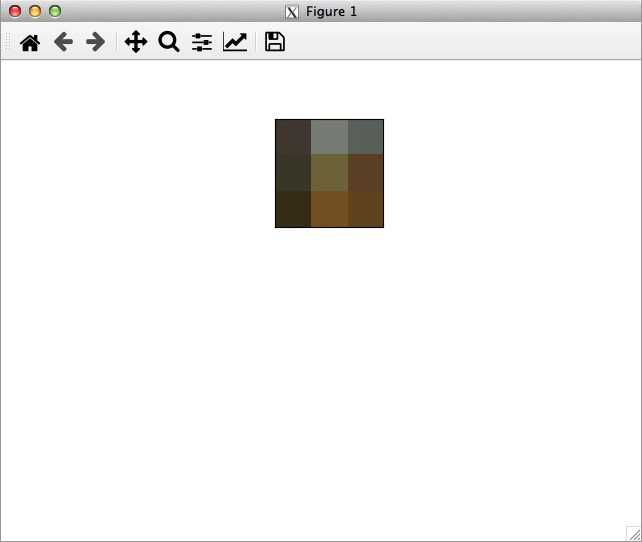Click the Home reset view icon
The width and height of the screenshot is (642, 542).
[x=30, y=42]
